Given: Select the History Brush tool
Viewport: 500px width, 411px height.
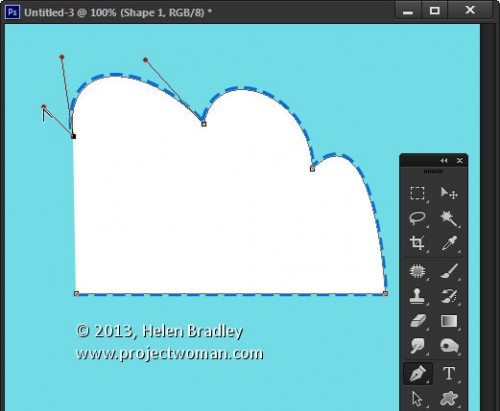Looking at the screenshot, I should (x=449, y=296).
